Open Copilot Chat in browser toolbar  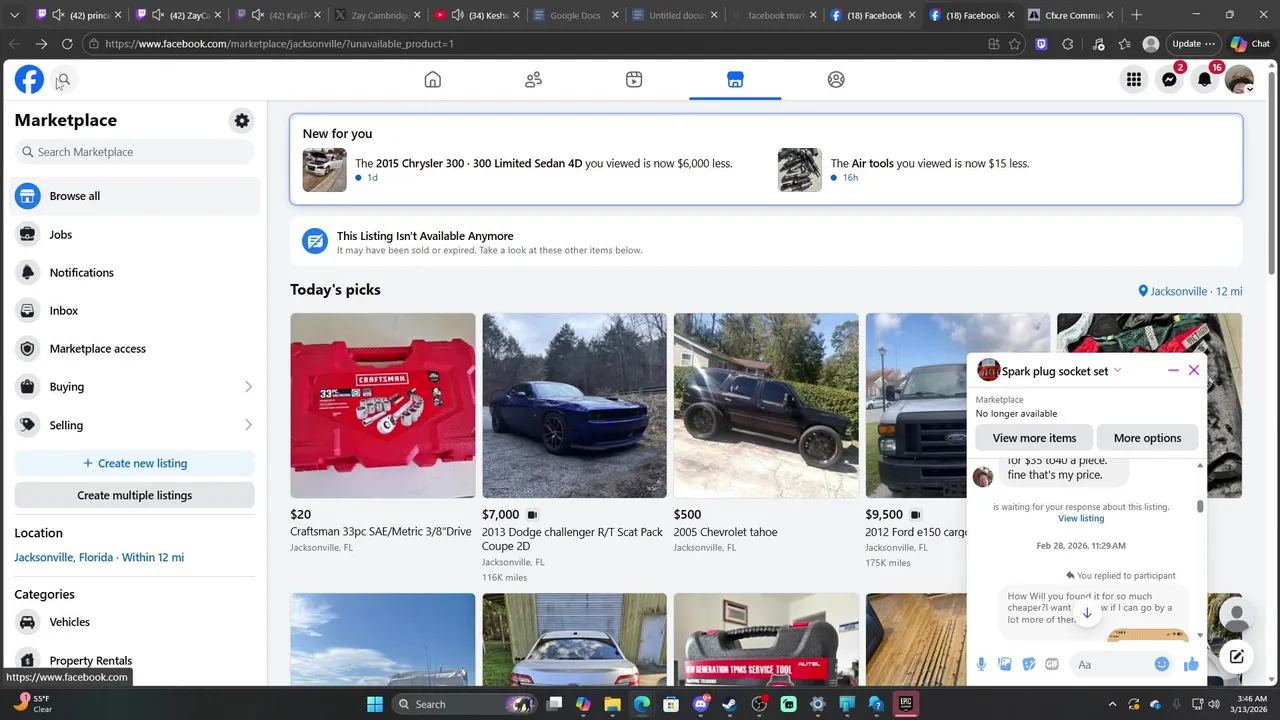pyautogui.click(x=1250, y=44)
